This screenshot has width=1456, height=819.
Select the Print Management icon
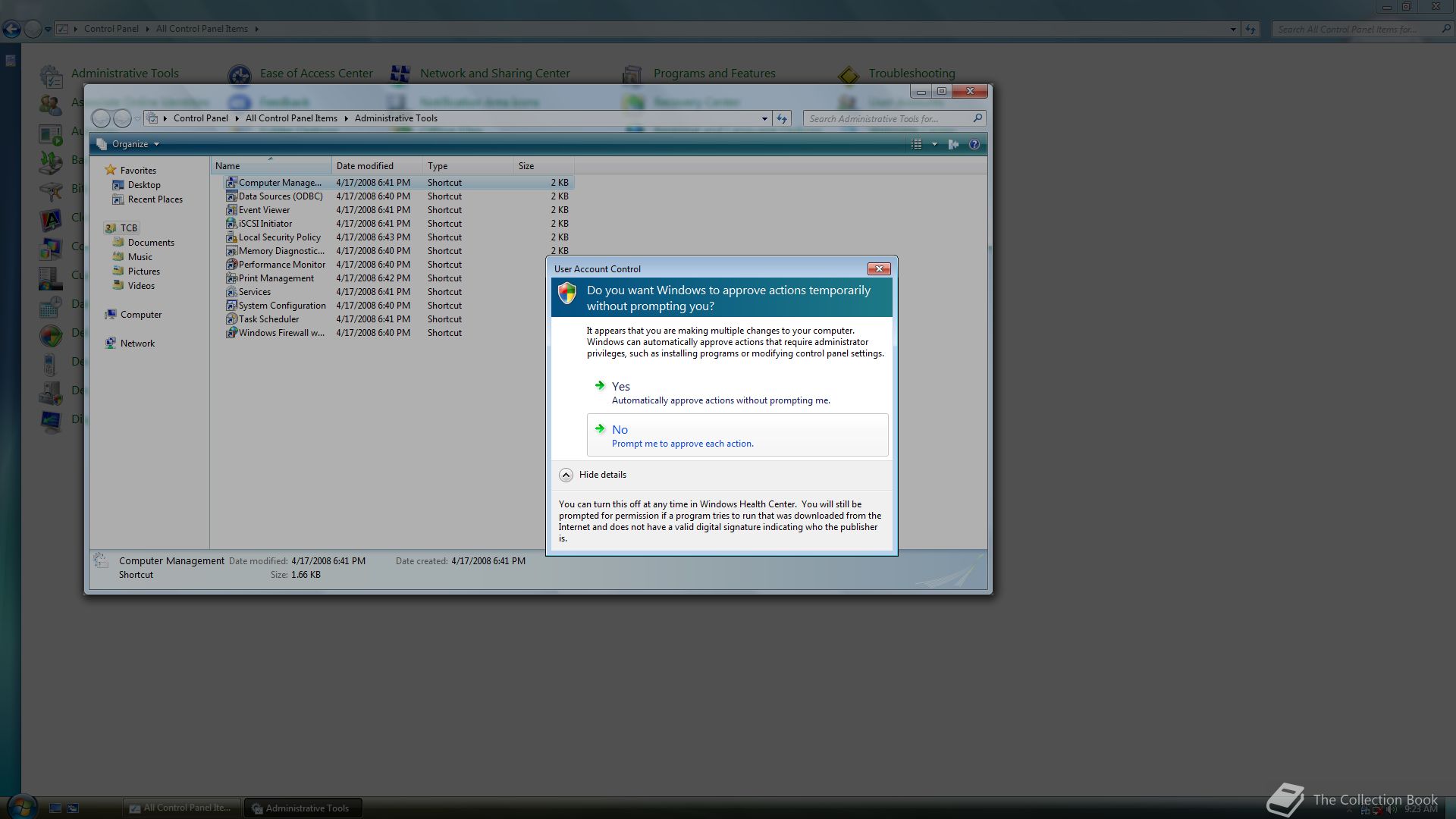click(231, 278)
